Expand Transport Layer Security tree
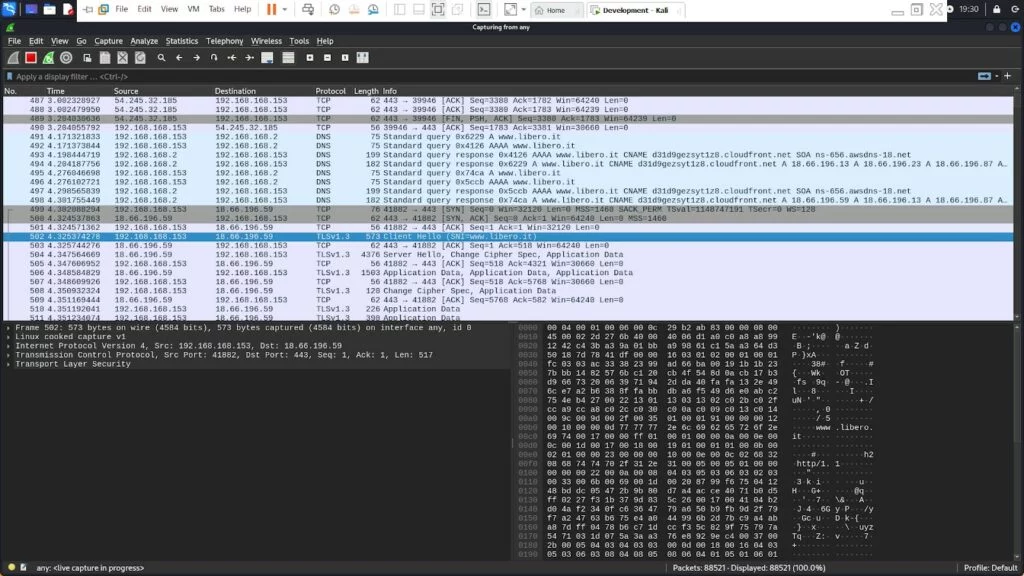1024x576 pixels. click(9, 364)
